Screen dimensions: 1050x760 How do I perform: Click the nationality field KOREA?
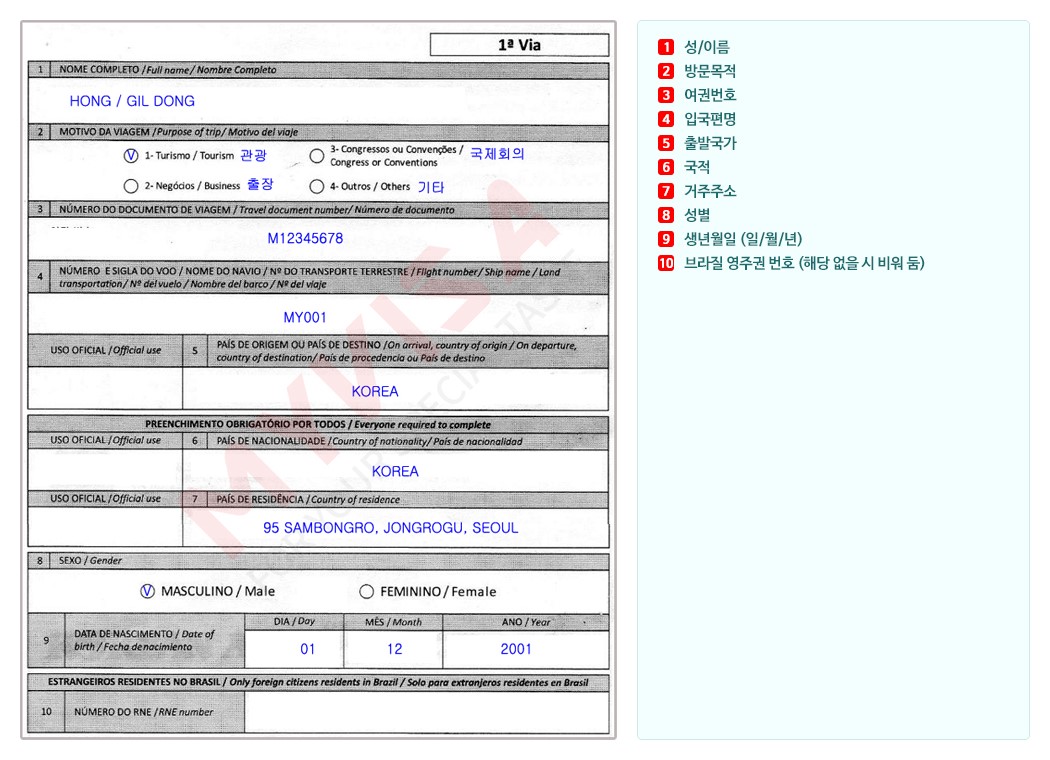point(395,471)
